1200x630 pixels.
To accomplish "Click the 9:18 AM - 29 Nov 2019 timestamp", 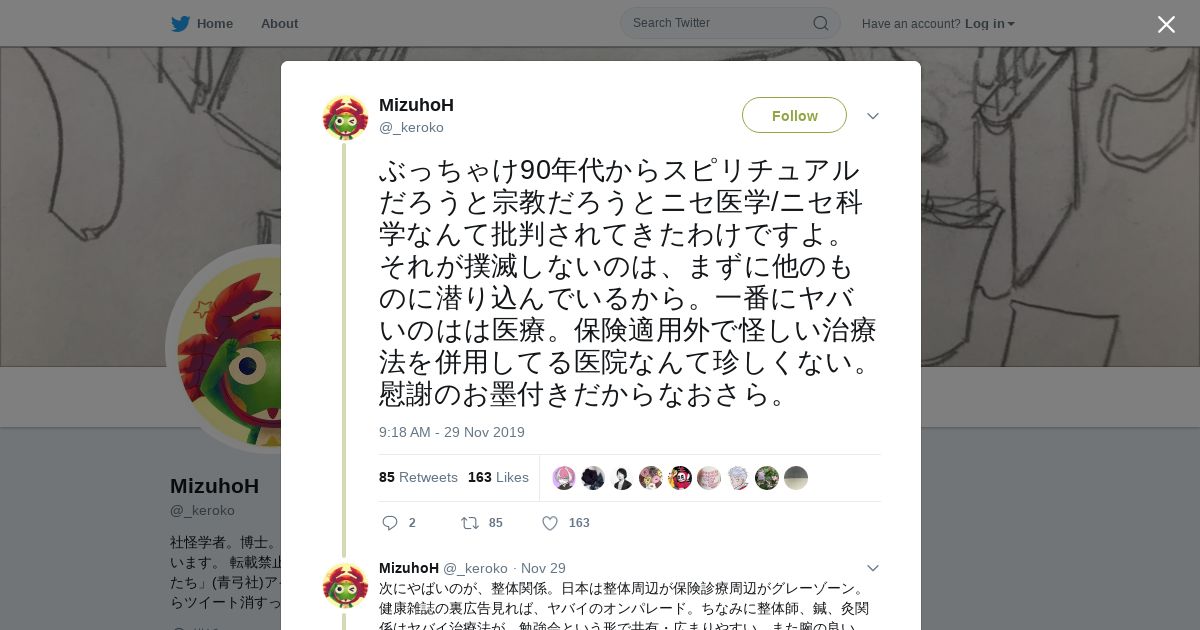I will [x=452, y=432].
